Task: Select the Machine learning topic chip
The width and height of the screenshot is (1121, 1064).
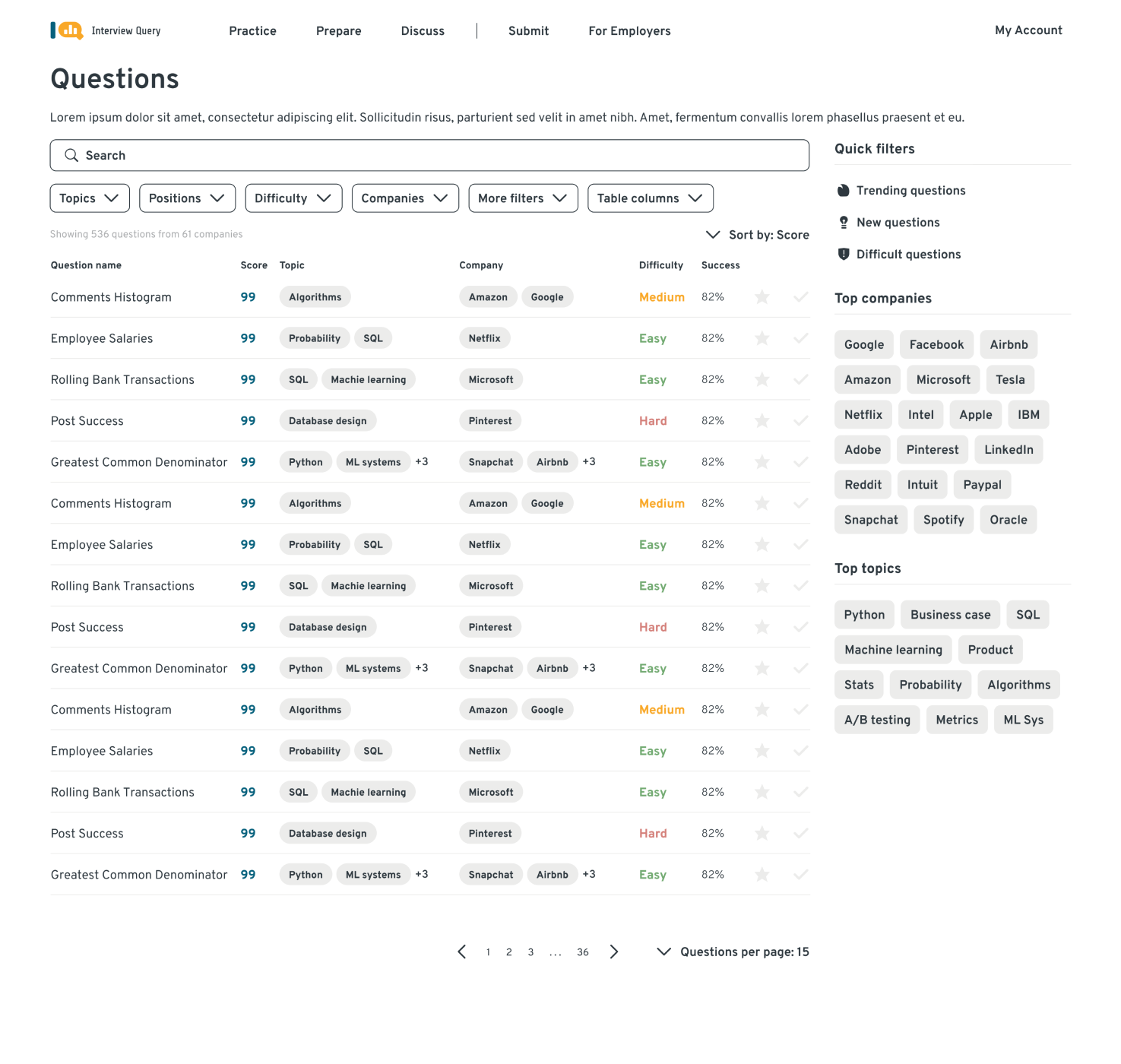Action: click(x=893, y=650)
